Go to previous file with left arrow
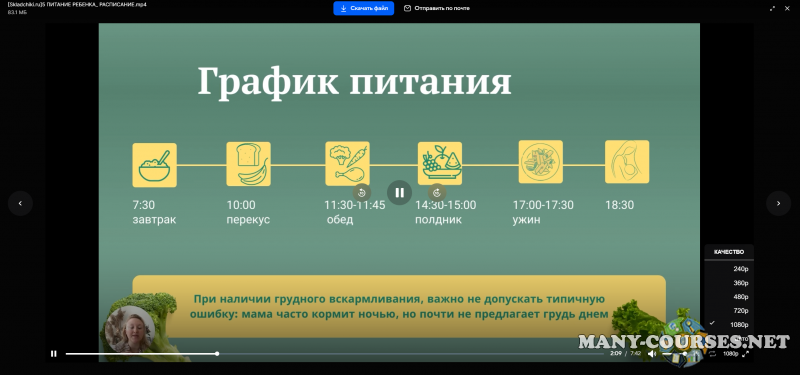Viewport: 800px width, 375px height. coord(20,204)
